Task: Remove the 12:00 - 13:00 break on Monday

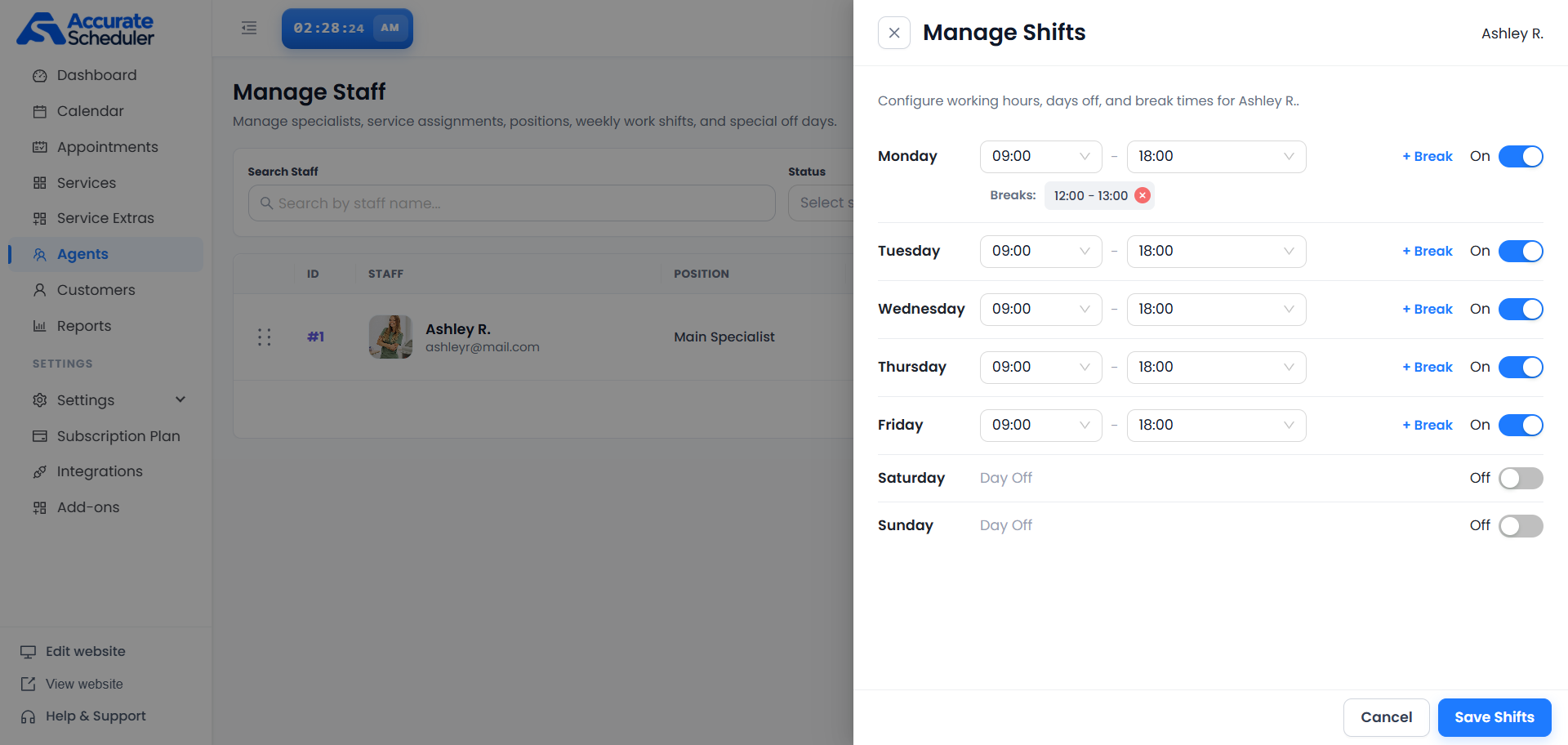Action: (1143, 195)
